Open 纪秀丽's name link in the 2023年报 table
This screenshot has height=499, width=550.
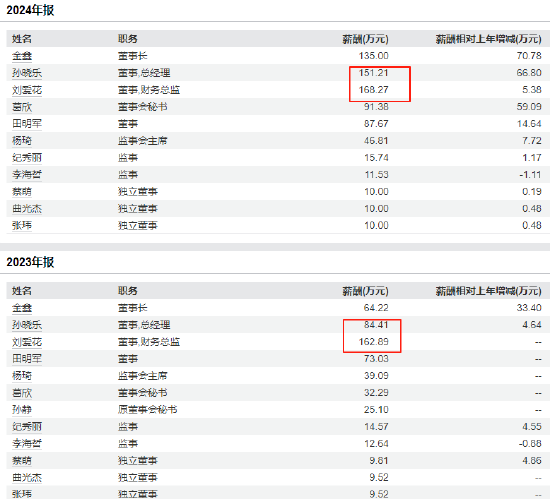click(27, 427)
